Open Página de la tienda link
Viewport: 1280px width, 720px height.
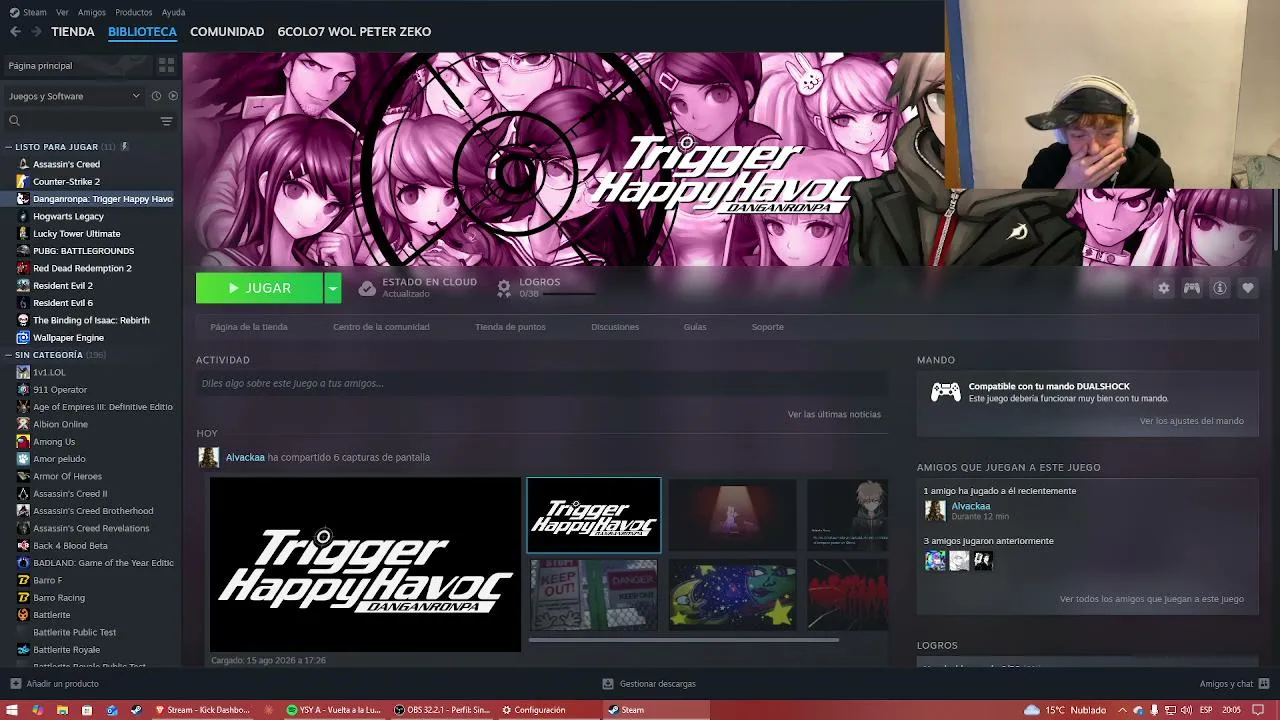point(249,327)
